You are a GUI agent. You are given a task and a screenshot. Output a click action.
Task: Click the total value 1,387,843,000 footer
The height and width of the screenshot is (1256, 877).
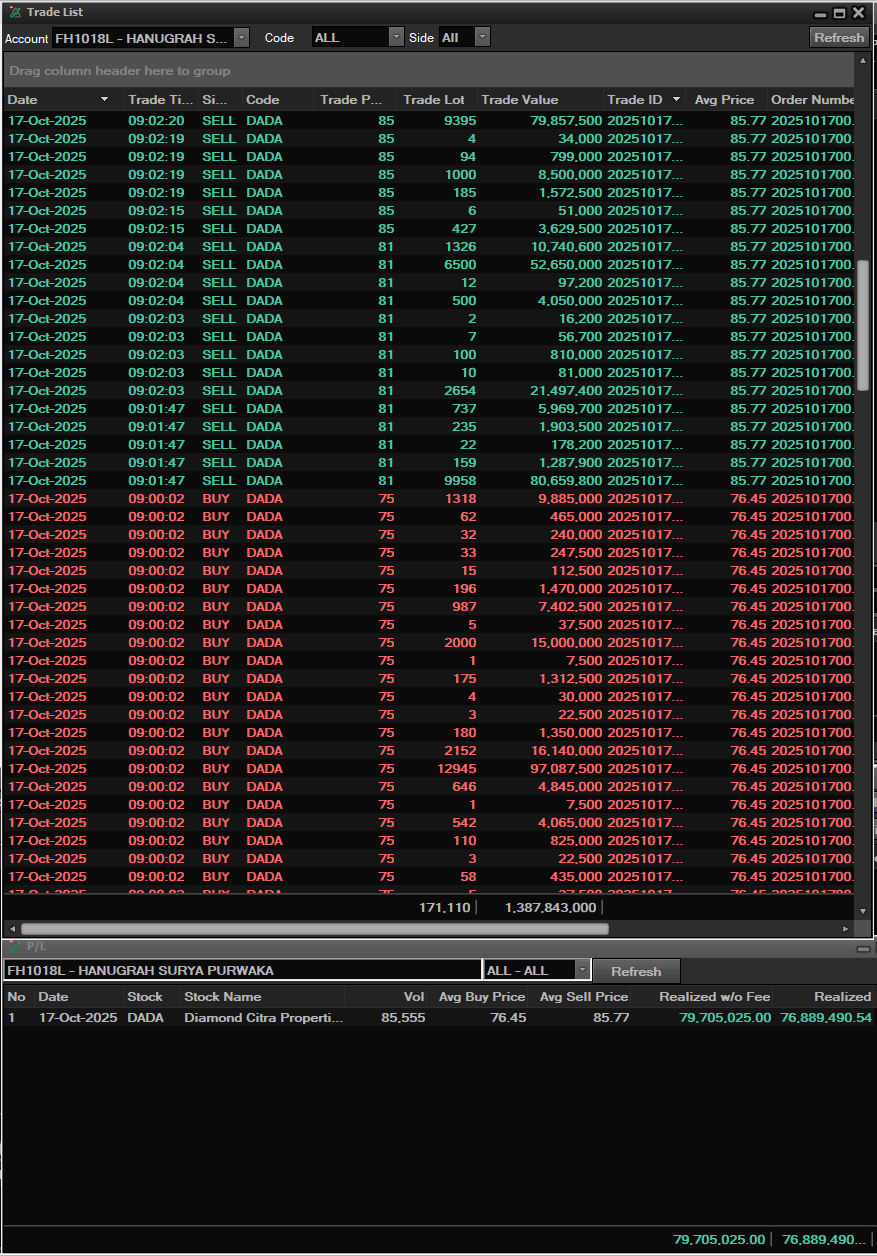(551, 908)
